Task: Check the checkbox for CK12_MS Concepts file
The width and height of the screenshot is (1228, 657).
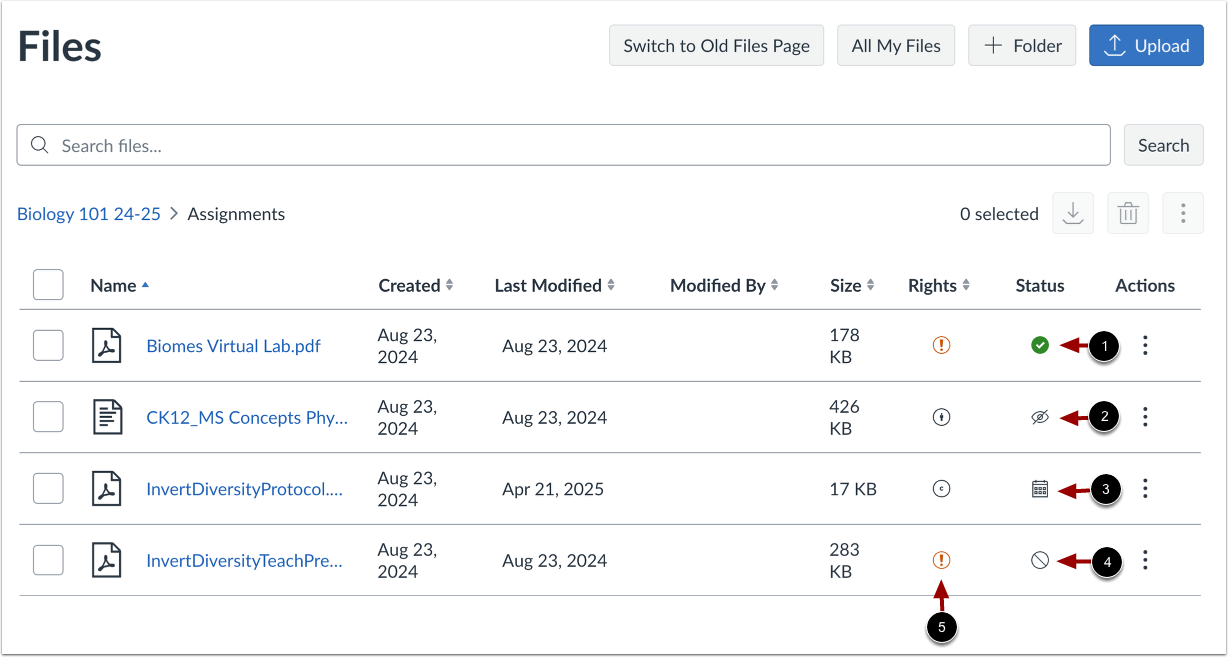Action: coord(48,417)
